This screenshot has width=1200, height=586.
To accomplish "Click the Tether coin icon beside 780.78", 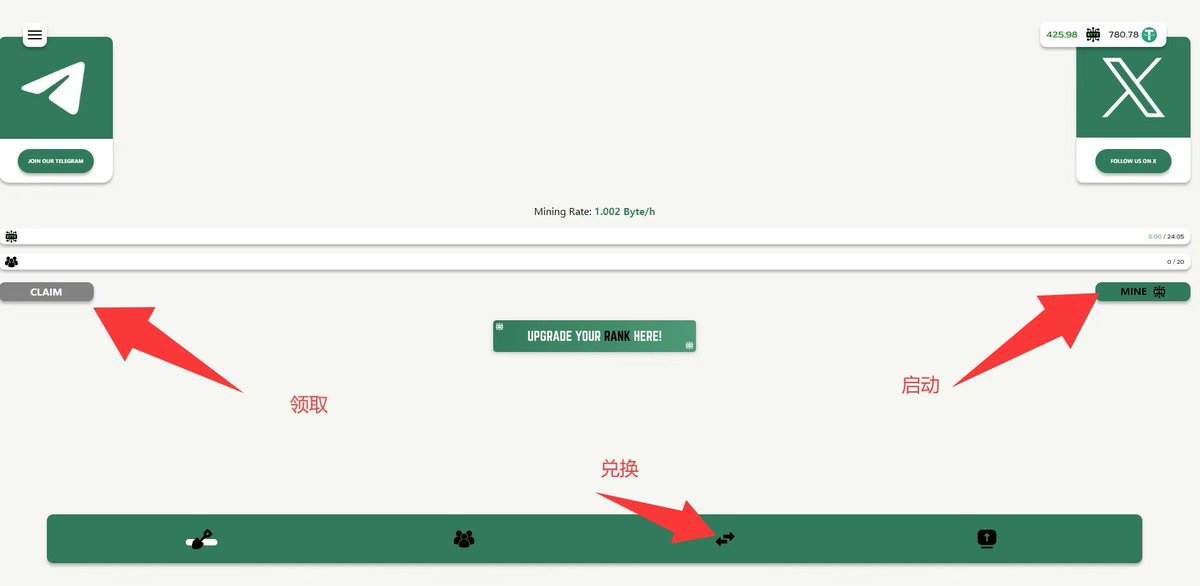I will click(1149, 35).
